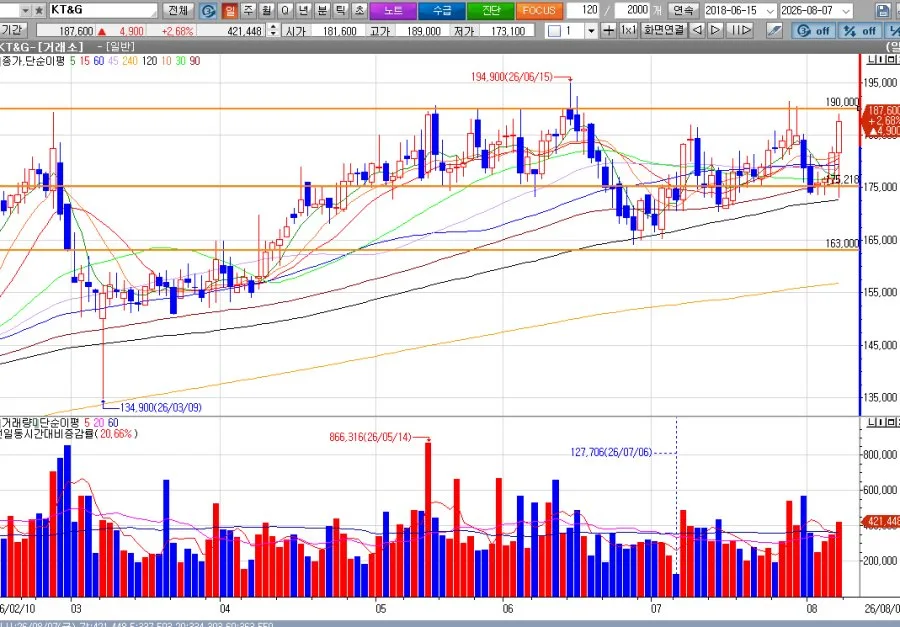Screen dimensions: 900x627
Task: Toggle the circular-arrow 'off' switch
Action: tap(814, 30)
